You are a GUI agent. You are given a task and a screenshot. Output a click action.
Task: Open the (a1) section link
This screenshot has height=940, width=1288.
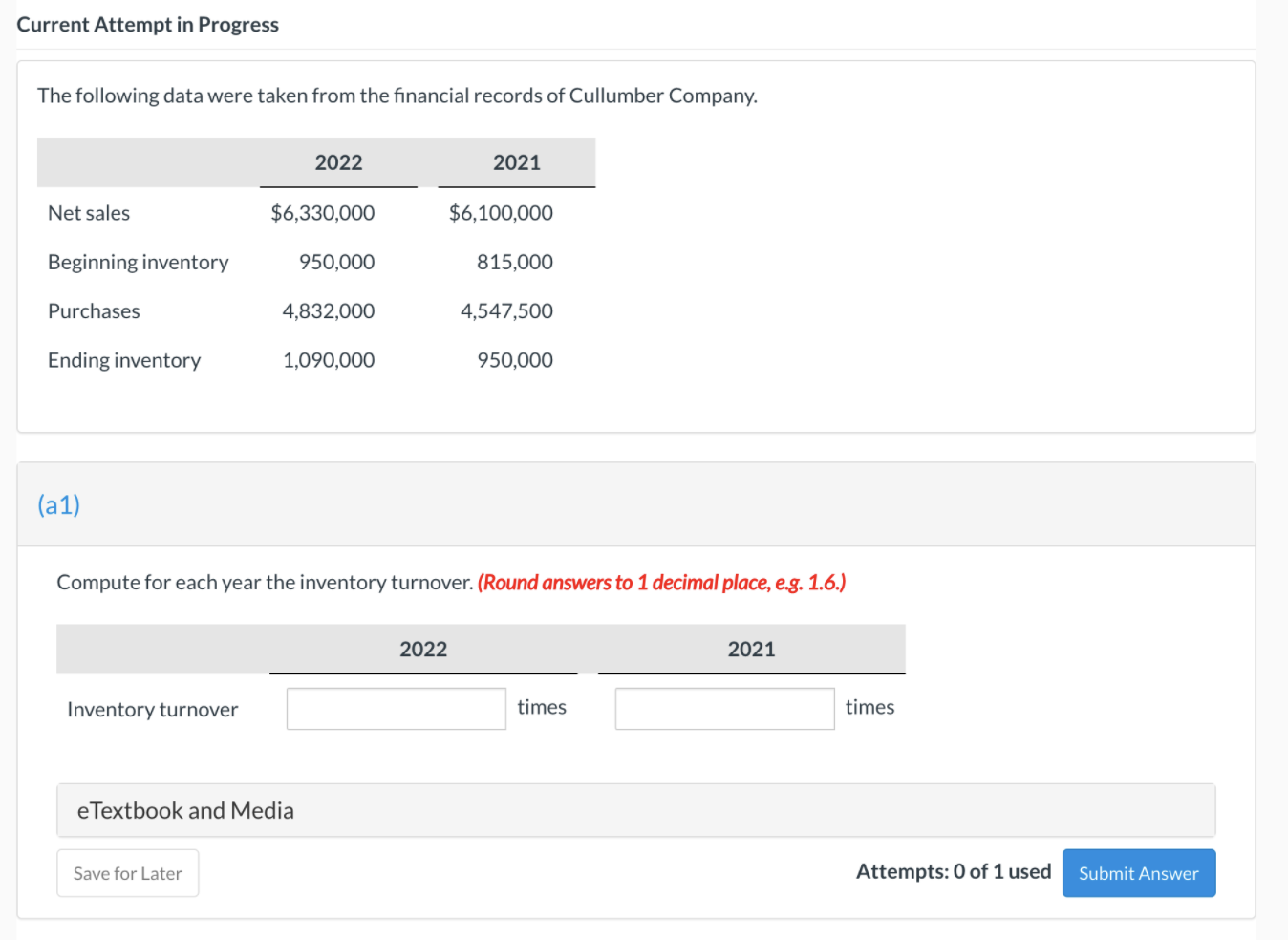tap(58, 504)
